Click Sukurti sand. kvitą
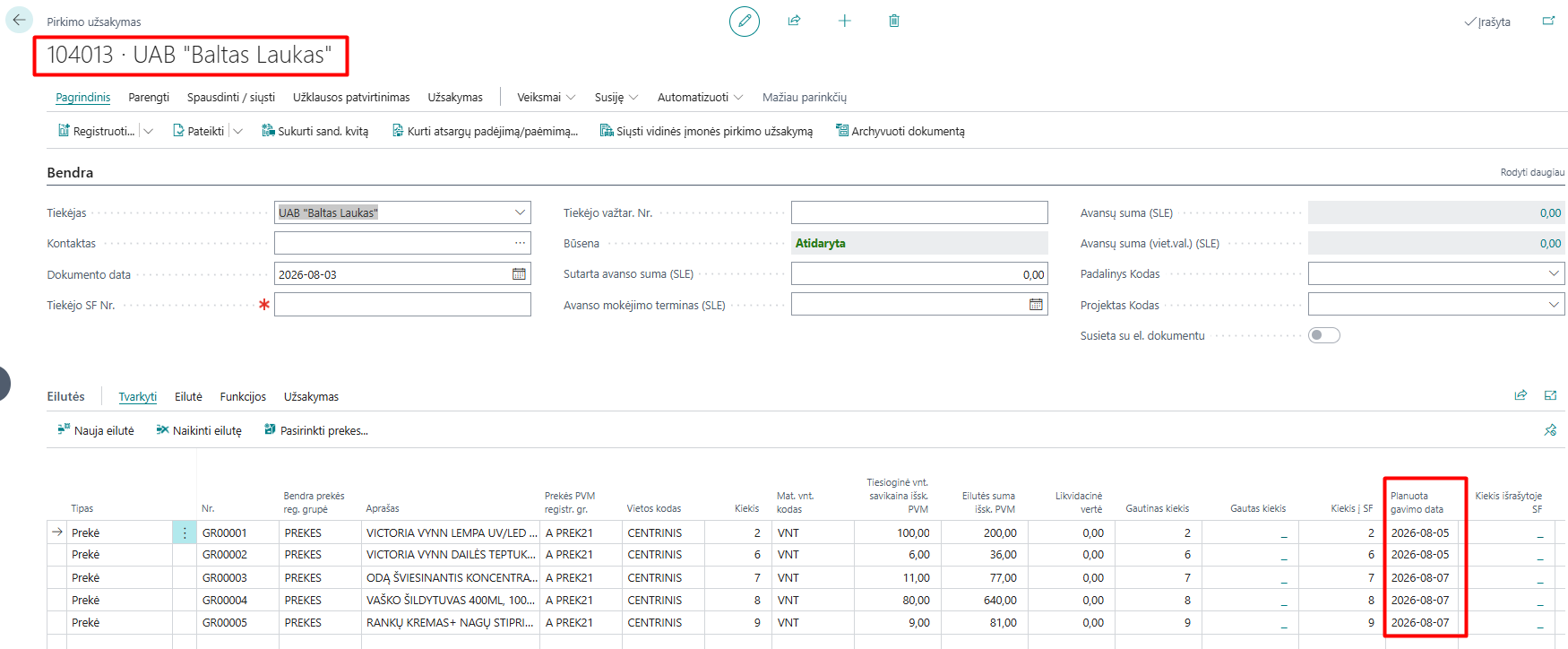Image resolution: width=1568 pixels, height=649 pixels. click(315, 131)
